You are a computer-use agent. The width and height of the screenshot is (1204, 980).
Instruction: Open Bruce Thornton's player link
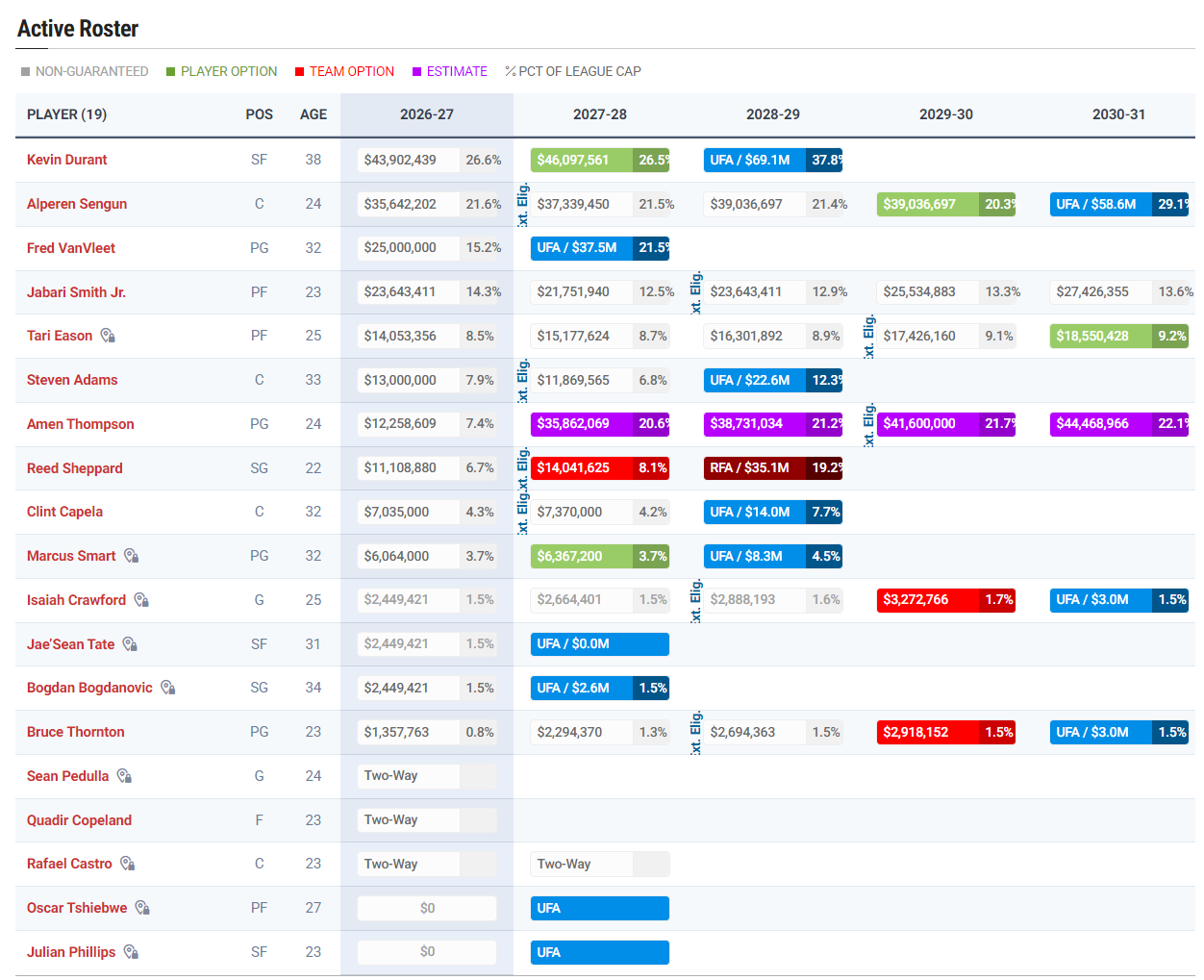pos(76,732)
